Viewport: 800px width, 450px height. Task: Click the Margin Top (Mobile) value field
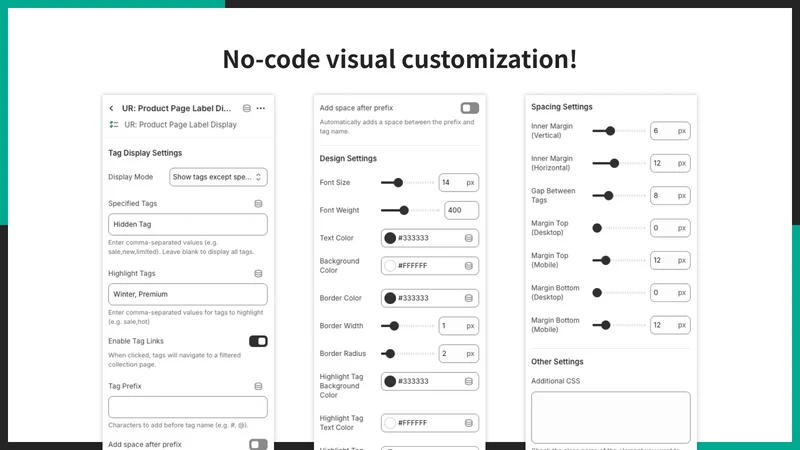[670, 261]
